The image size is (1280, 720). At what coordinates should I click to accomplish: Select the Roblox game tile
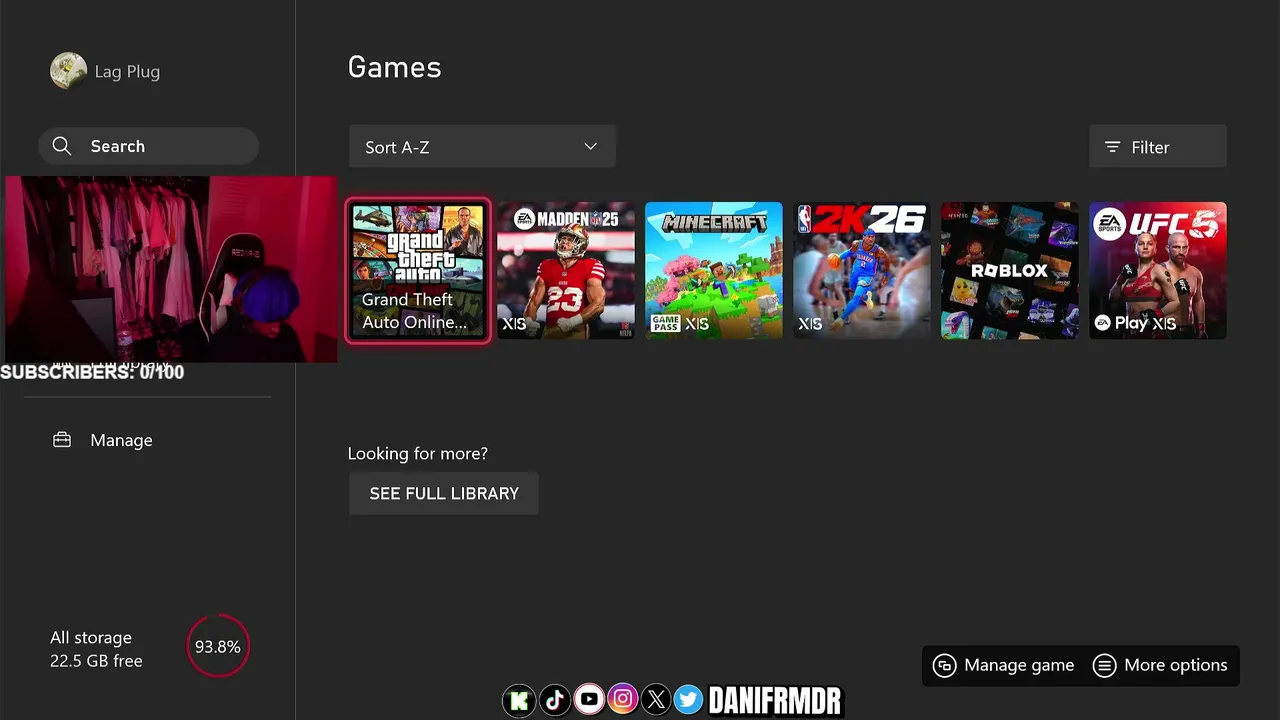pos(1010,270)
